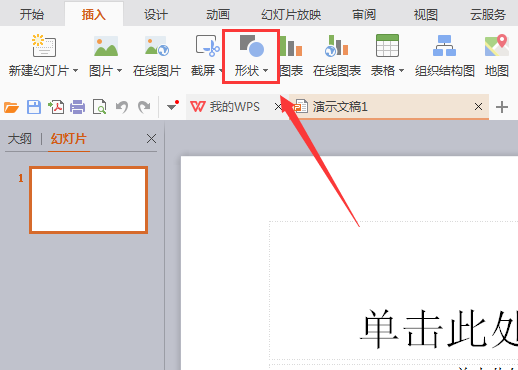Close the slide thumbnail pane
This screenshot has height=370, width=518.
pos(151,139)
